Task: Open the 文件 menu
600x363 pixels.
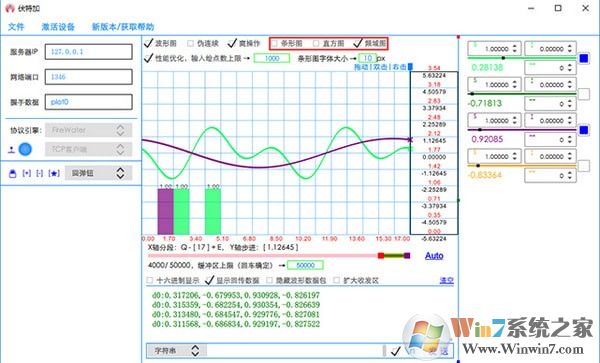Action: (x=16, y=27)
